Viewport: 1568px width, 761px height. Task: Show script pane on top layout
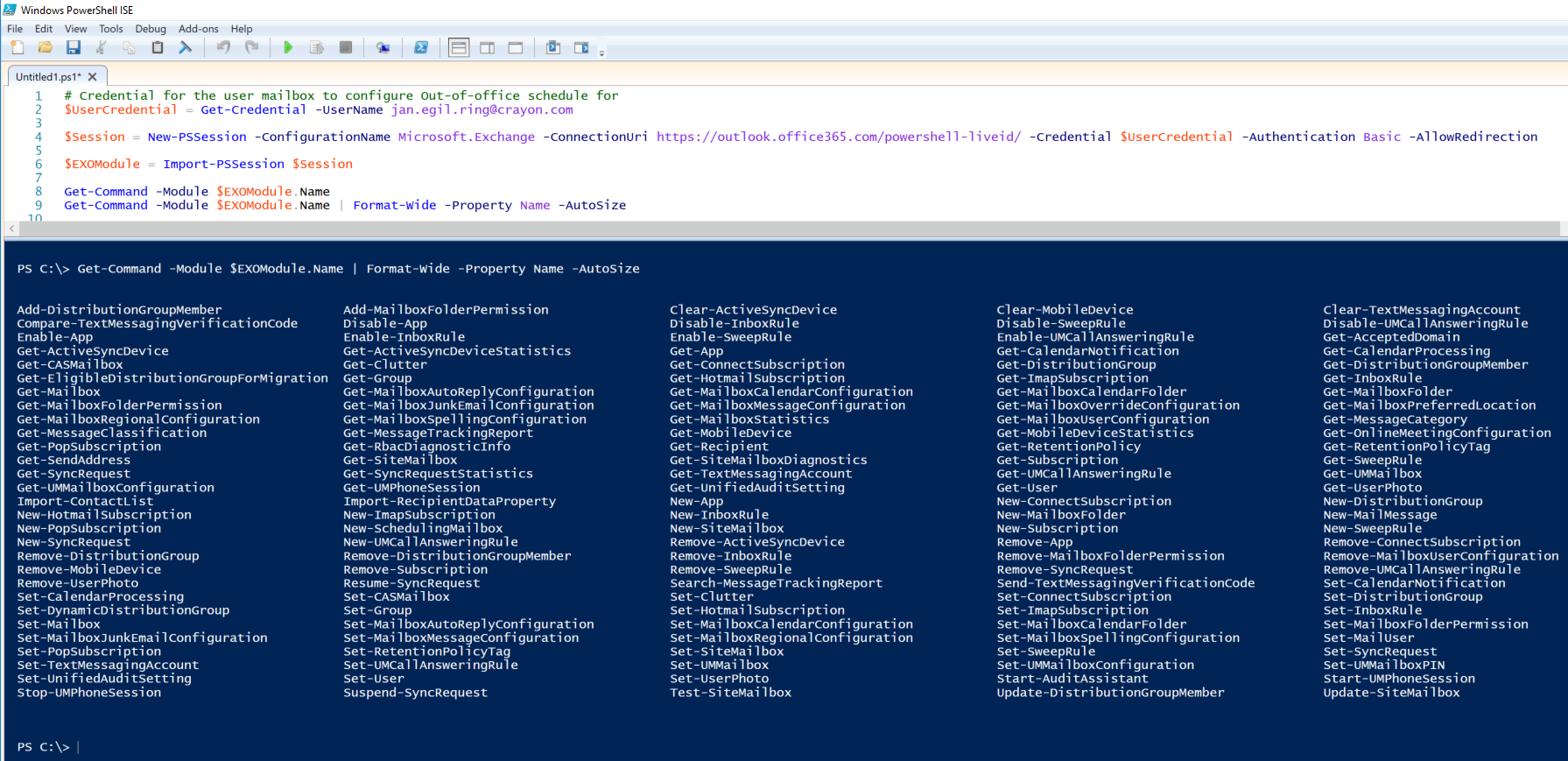coord(459,47)
